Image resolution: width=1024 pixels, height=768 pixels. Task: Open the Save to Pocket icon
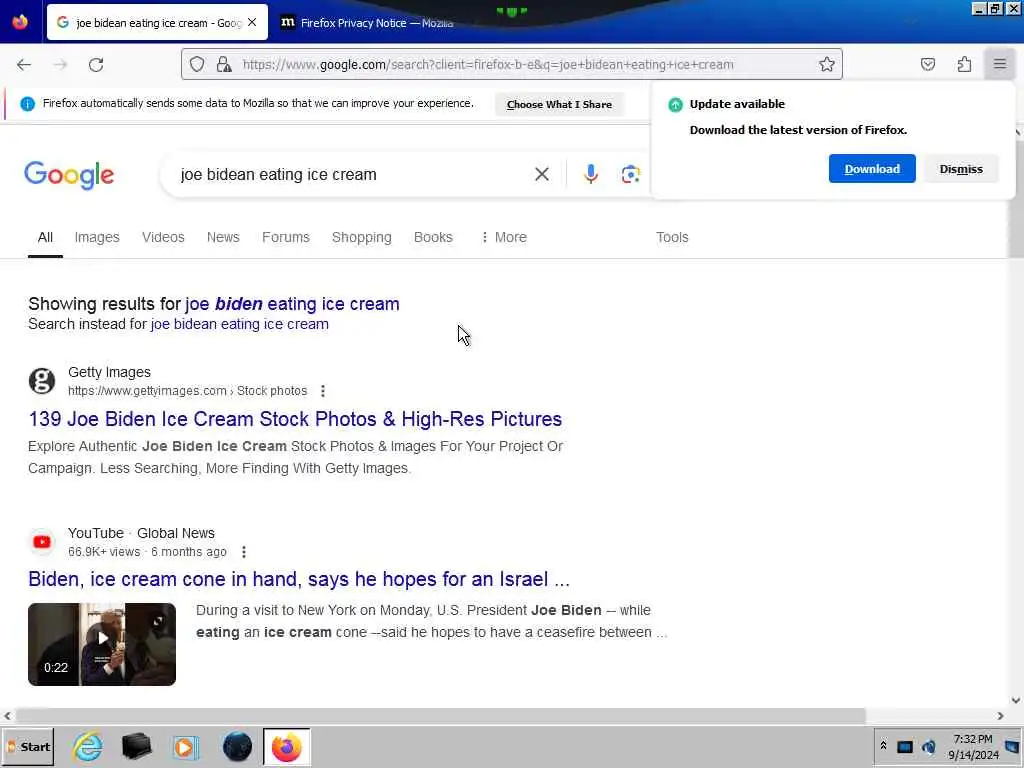[928, 64]
